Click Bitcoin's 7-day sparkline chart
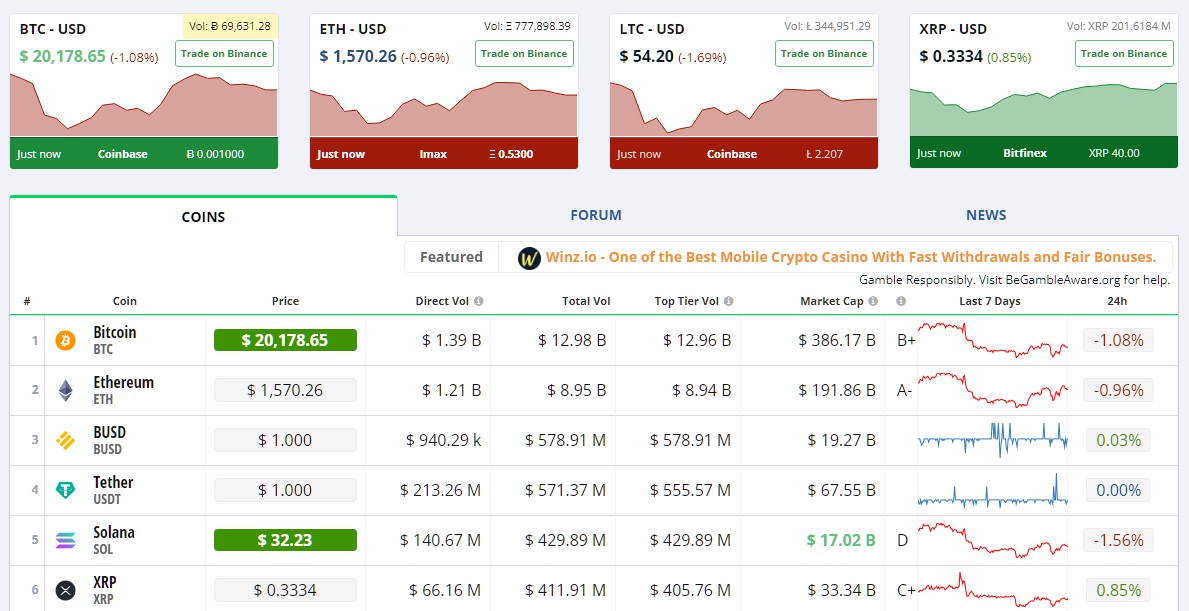 pyautogui.click(x=993, y=340)
